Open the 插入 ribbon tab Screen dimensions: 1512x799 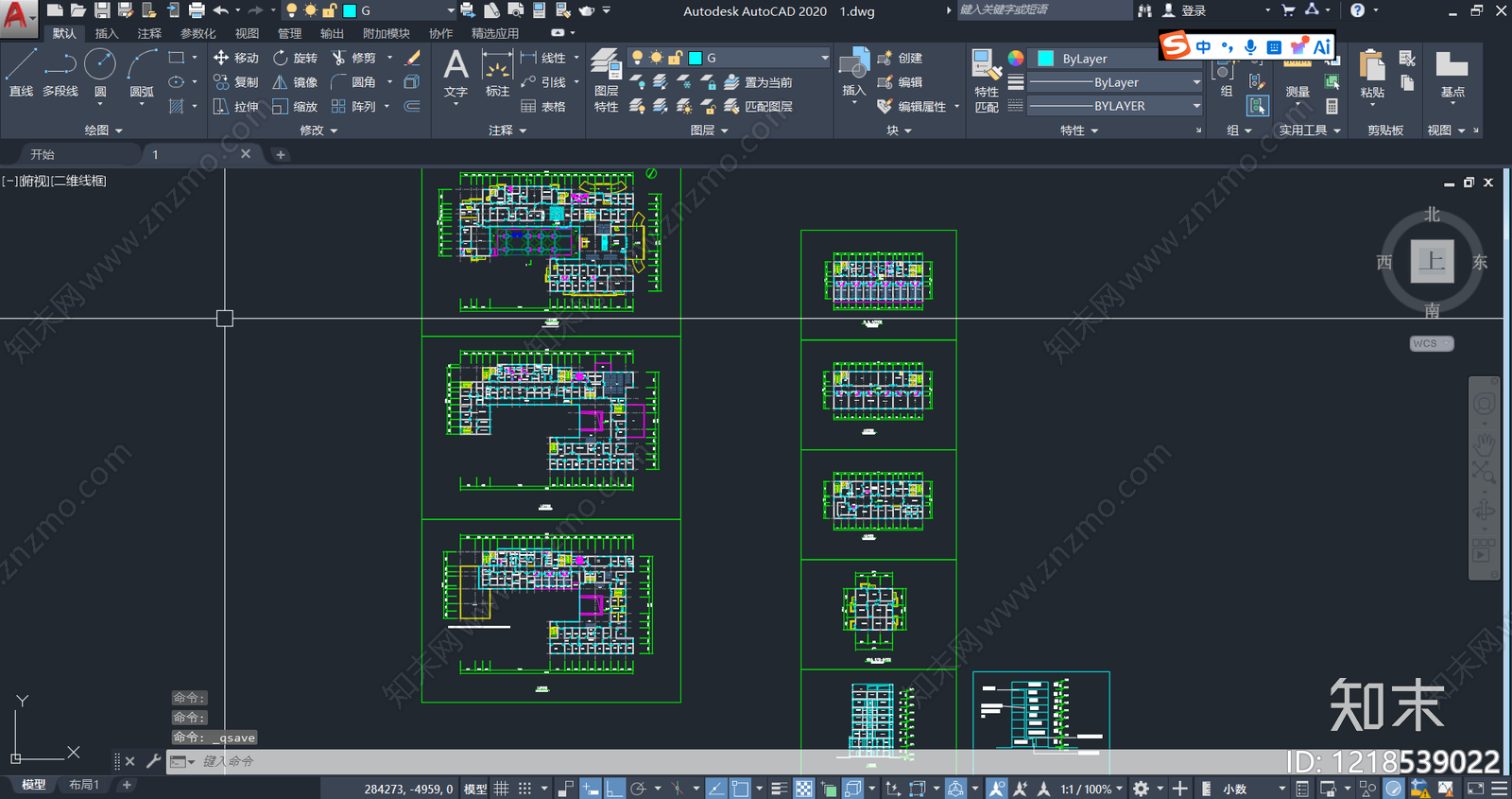(107, 33)
